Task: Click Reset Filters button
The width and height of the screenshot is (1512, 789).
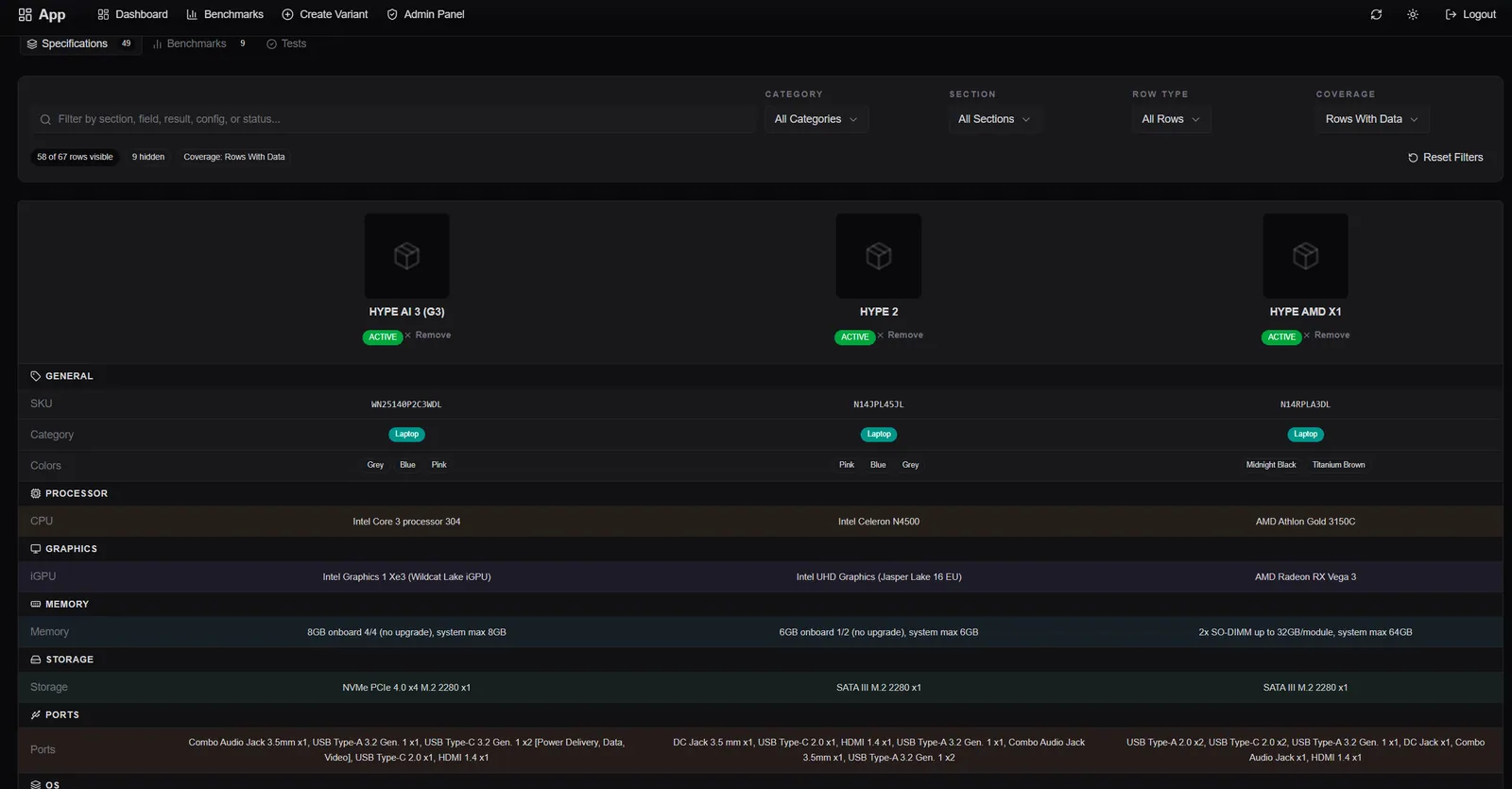Action: (1446, 158)
